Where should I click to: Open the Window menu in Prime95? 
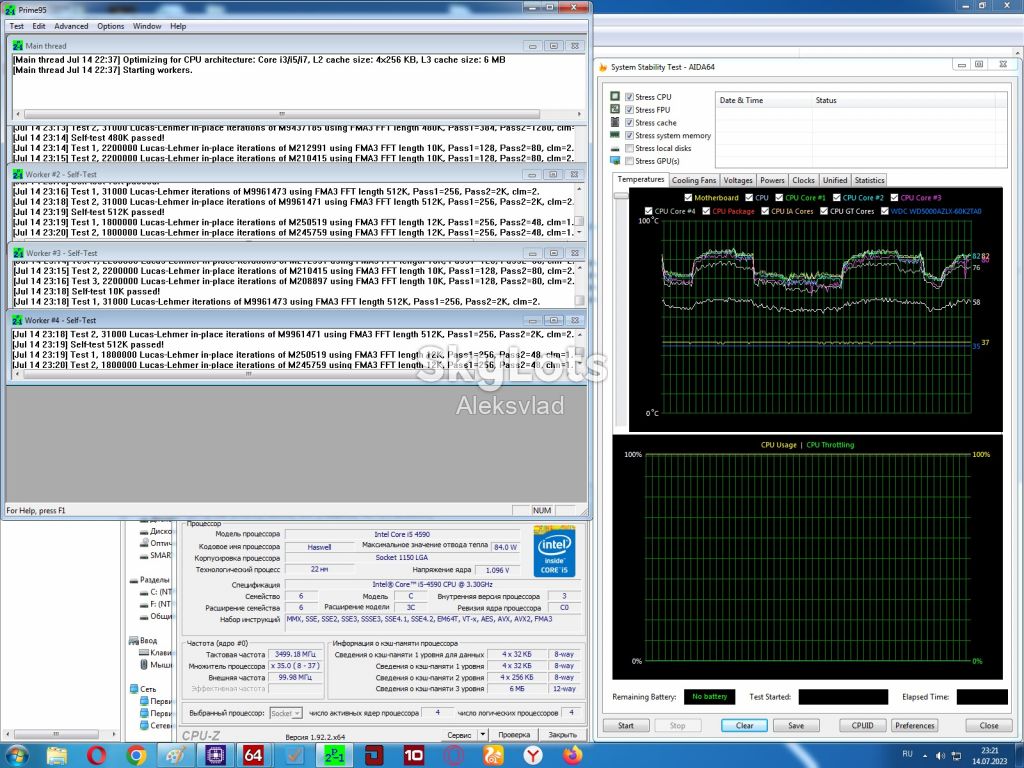pos(147,26)
